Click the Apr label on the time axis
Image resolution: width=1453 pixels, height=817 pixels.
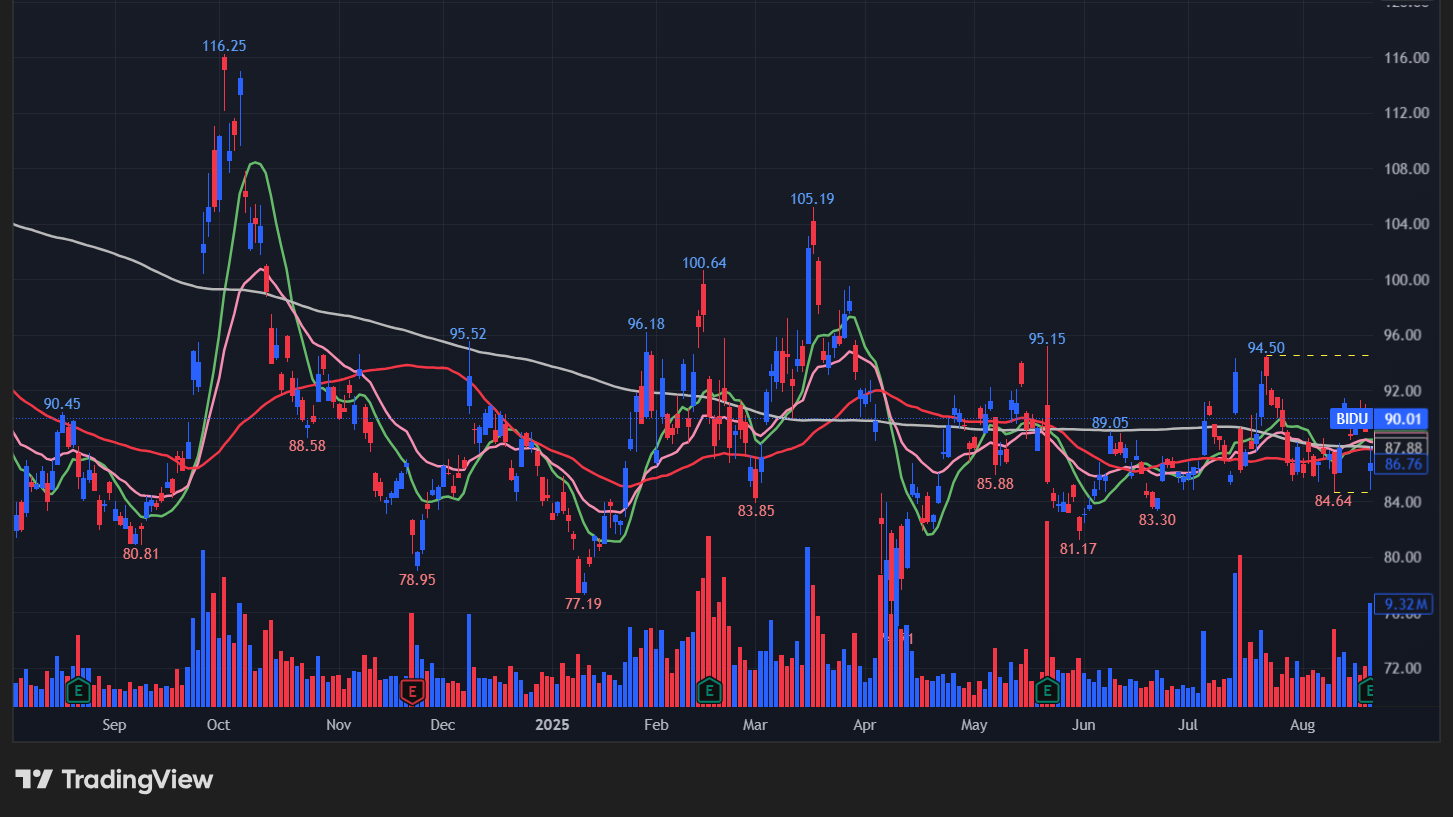(865, 725)
